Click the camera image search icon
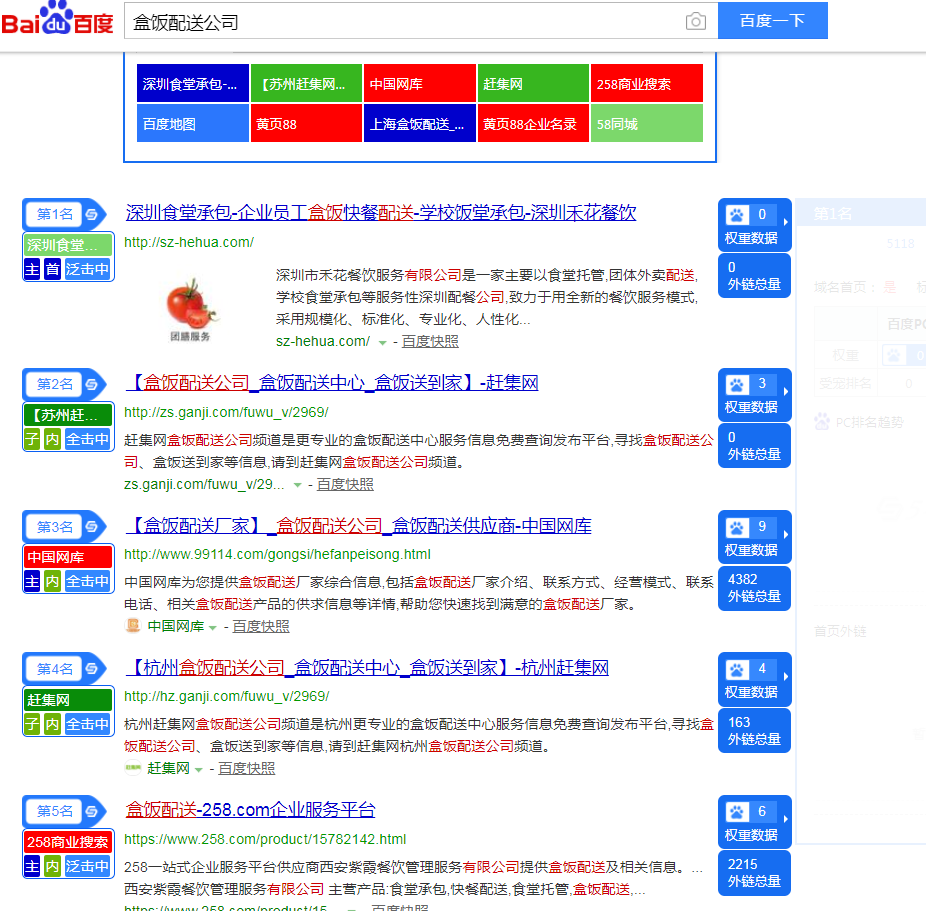The width and height of the screenshot is (926, 911). (x=696, y=21)
